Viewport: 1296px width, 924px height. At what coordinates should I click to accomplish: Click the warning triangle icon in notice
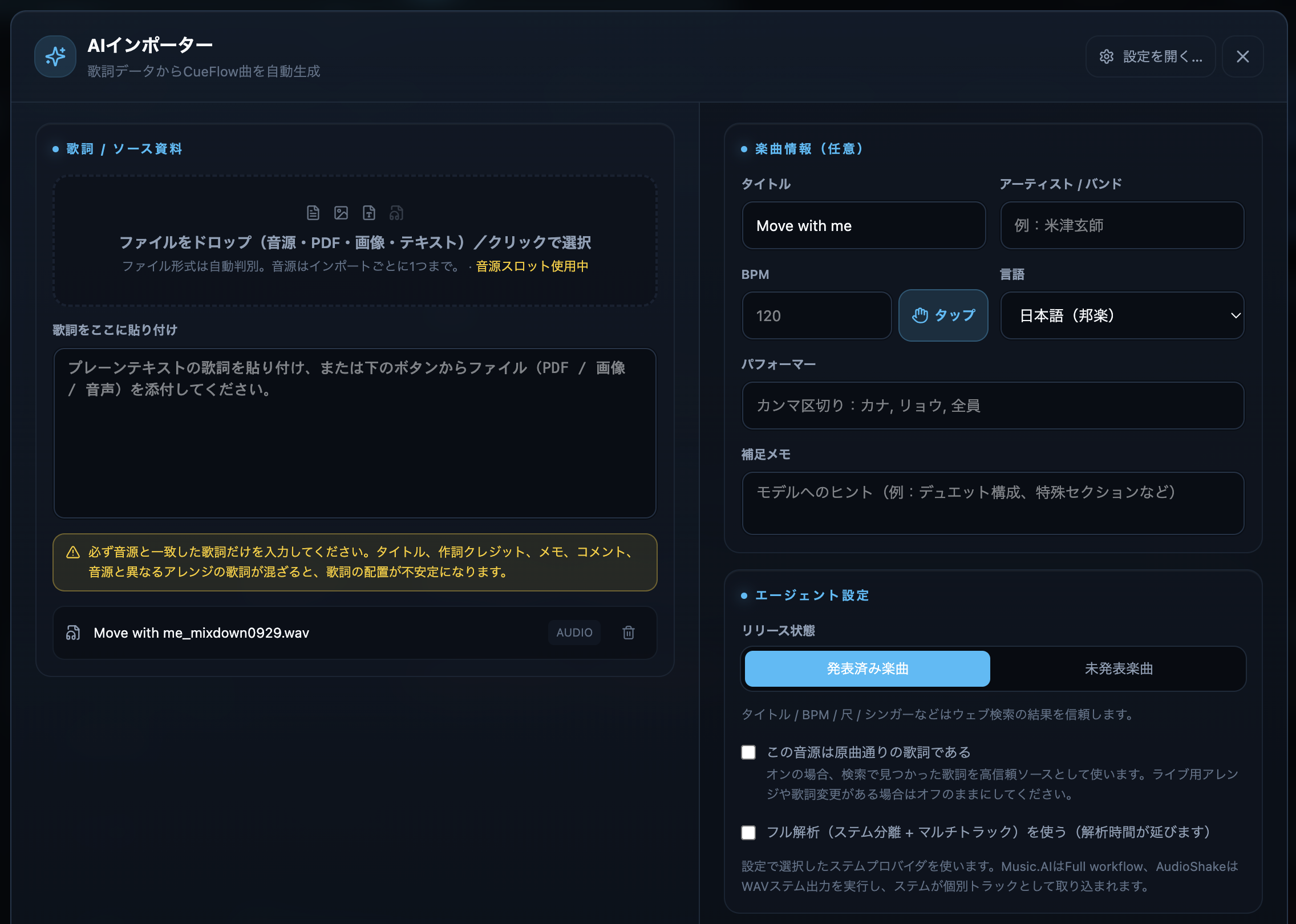click(x=73, y=552)
